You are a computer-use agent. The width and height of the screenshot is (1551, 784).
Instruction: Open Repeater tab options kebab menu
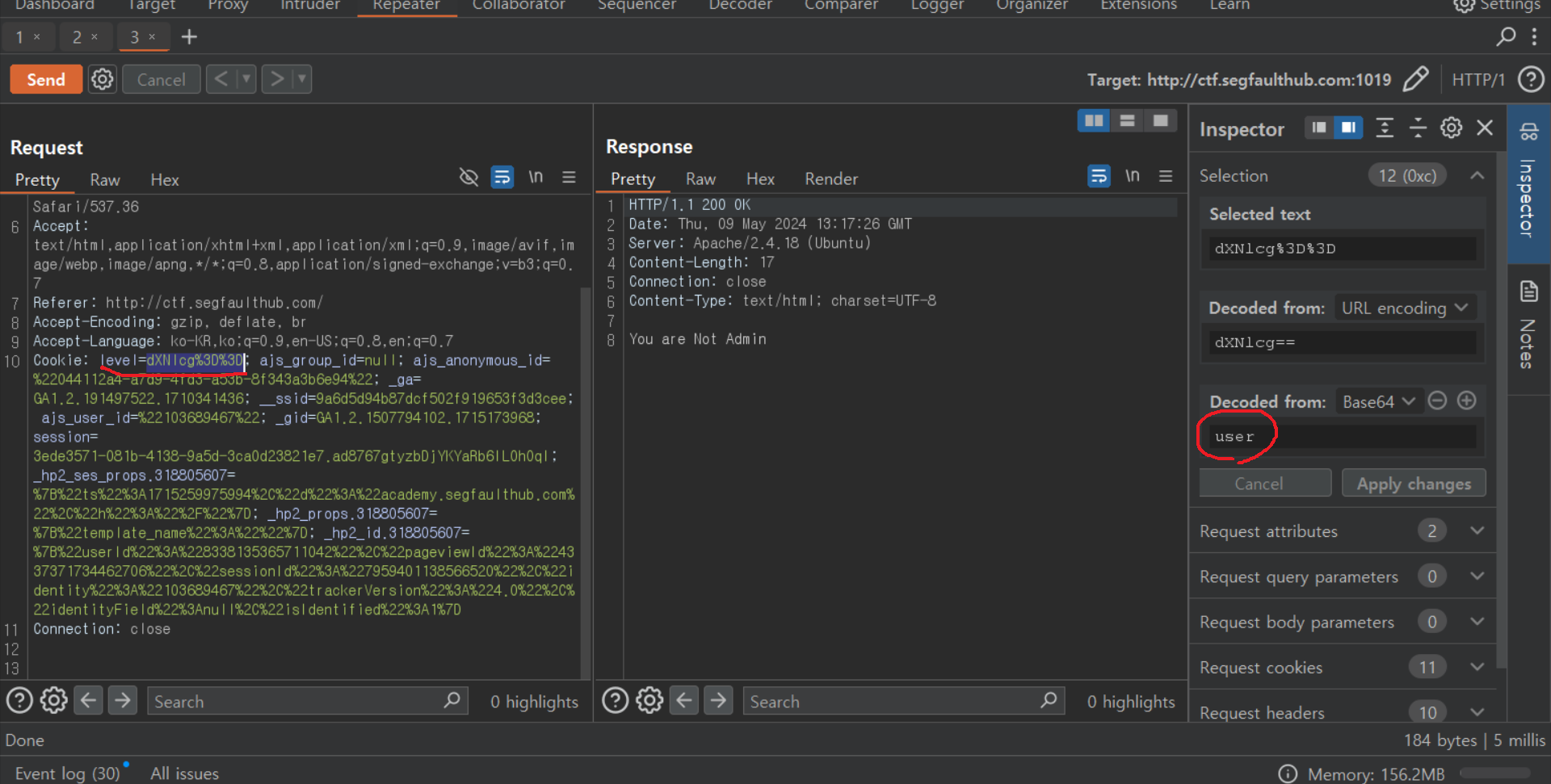[x=1534, y=36]
